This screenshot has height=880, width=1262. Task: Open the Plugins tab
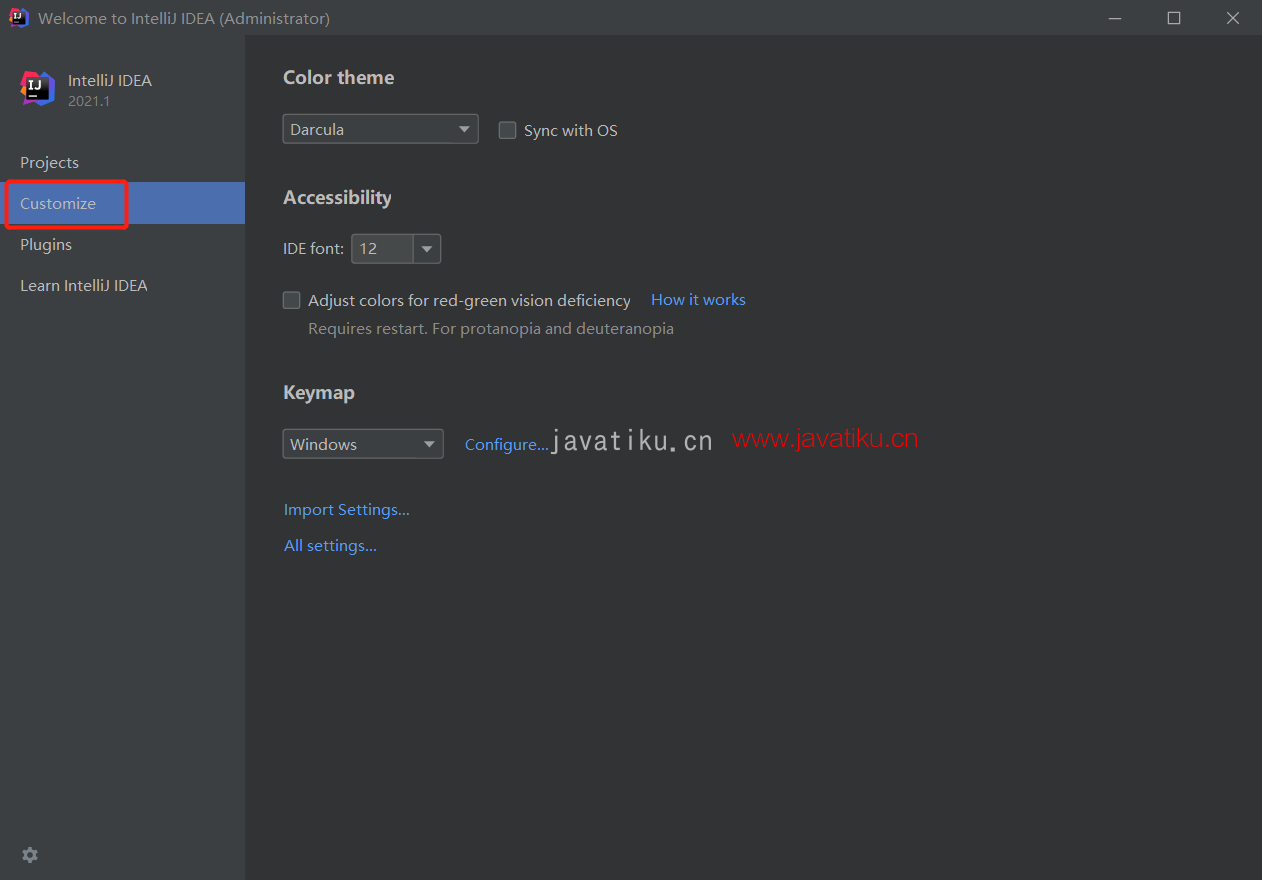point(122,244)
